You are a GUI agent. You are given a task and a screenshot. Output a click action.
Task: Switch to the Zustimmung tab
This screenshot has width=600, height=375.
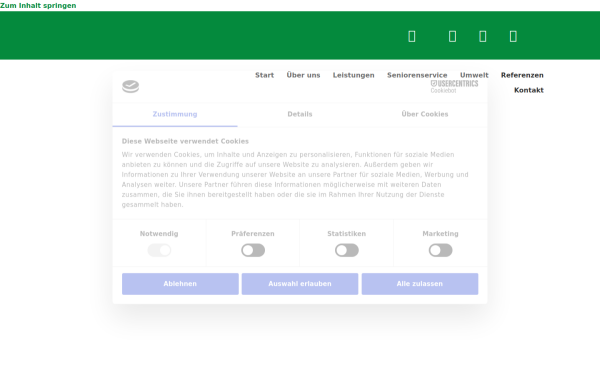[x=175, y=114]
